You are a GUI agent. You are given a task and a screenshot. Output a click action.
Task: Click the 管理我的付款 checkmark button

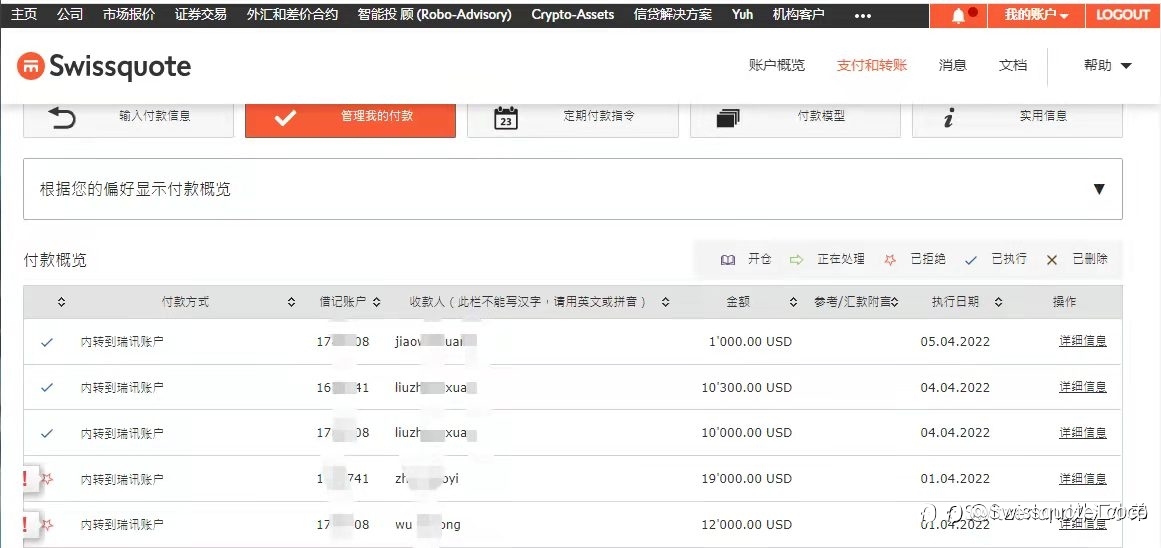pyautogui.click(x=350, y=117)
